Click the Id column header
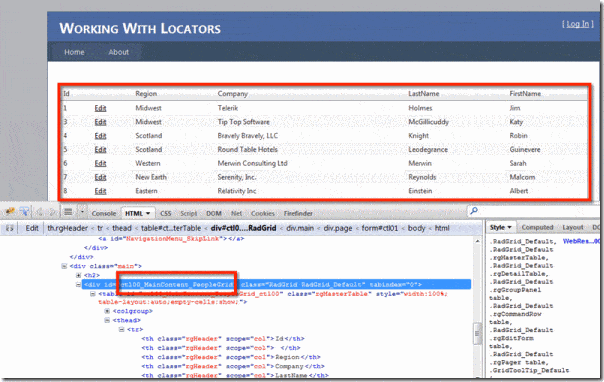This screenshot has height=382, width=604. [x=66, y=94]
